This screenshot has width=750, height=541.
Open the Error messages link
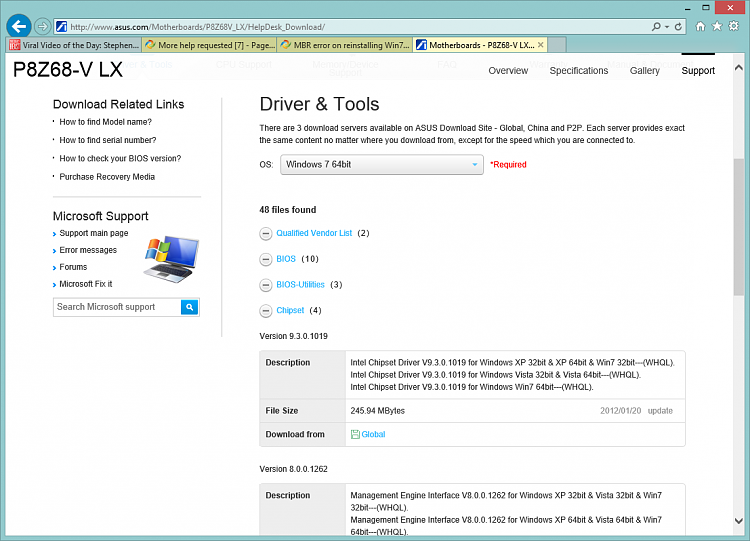(x=88, y=250)
